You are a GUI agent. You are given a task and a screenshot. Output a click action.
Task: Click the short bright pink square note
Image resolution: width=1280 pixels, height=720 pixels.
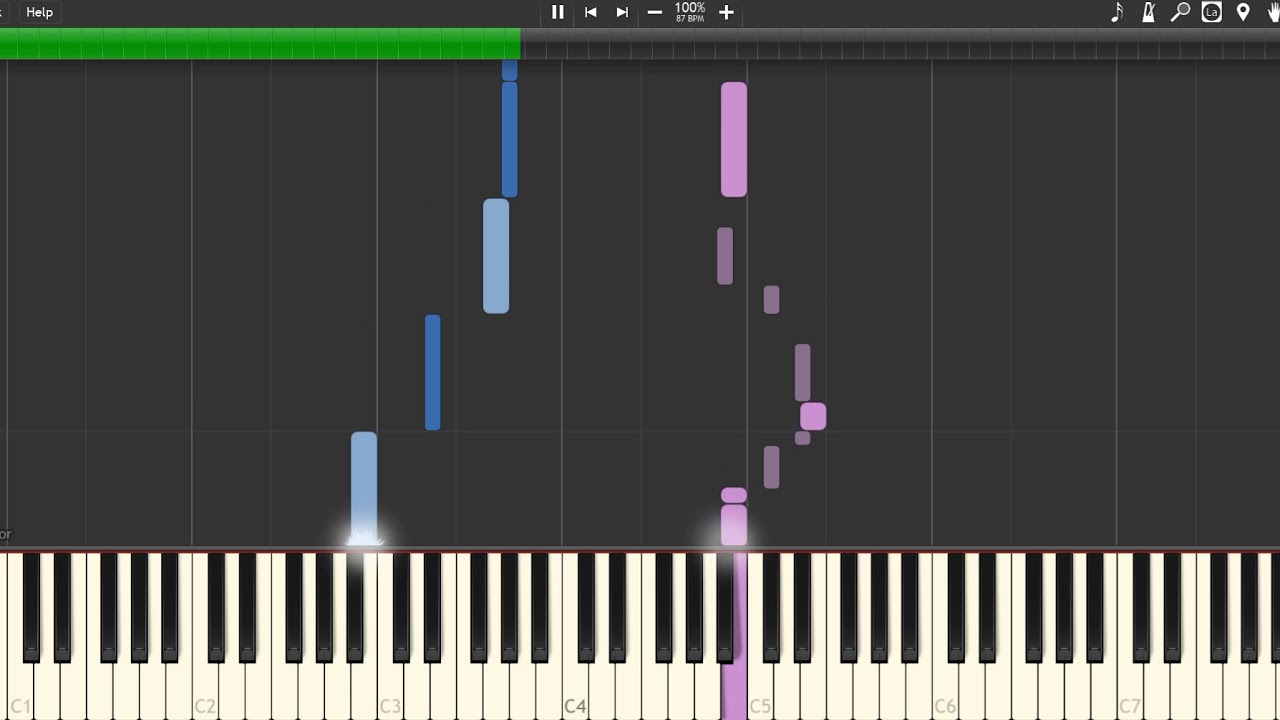[813, 416]
